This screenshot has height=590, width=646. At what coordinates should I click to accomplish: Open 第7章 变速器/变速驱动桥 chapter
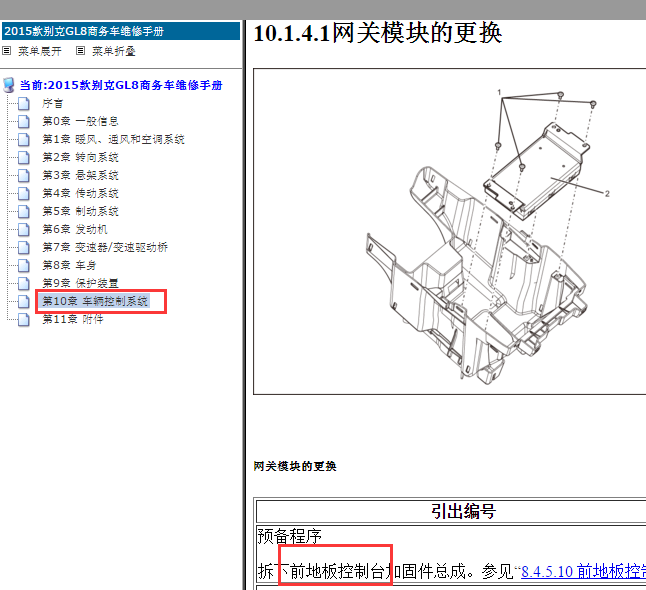(x=105, y=247)
